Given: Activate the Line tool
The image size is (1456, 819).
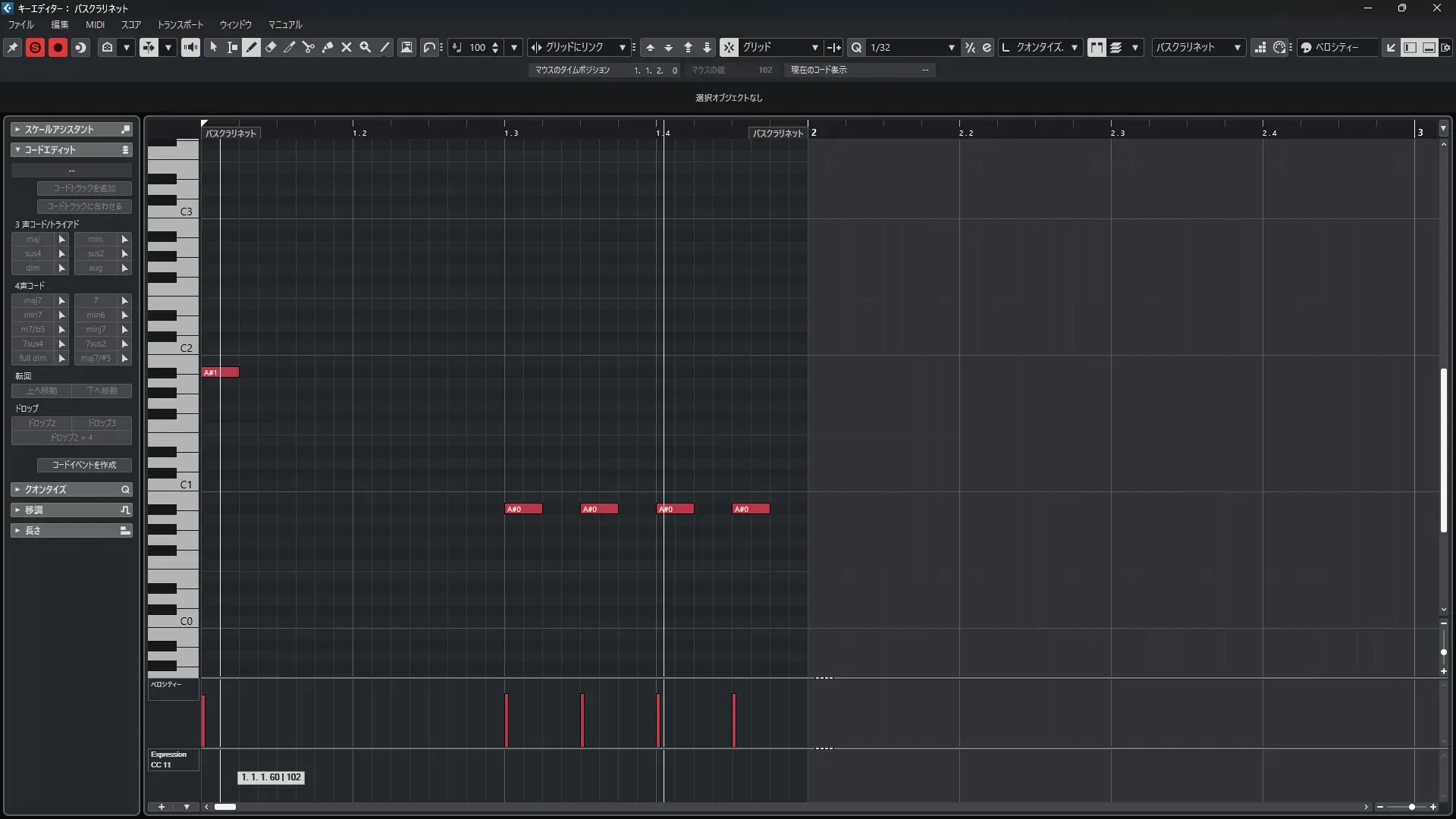Looking at the screenshot, I should click(x=385, y=47).
